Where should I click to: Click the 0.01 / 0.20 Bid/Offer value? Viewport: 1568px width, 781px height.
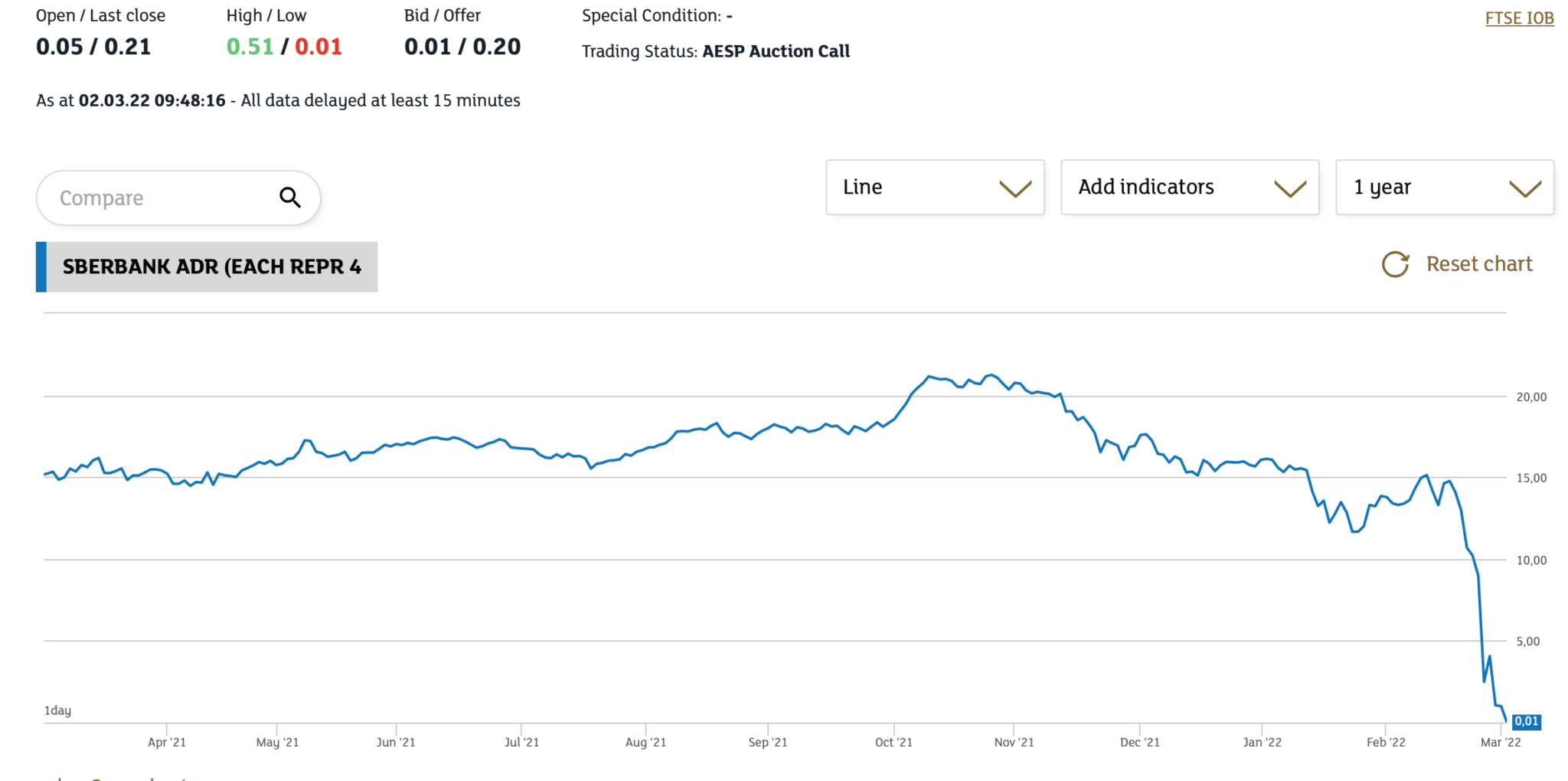point(462,47)
